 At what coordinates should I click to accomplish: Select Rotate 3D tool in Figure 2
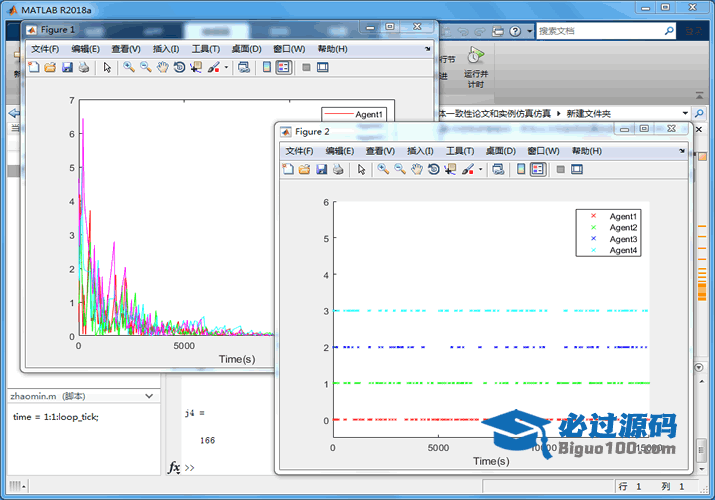[x=434, y=170]
